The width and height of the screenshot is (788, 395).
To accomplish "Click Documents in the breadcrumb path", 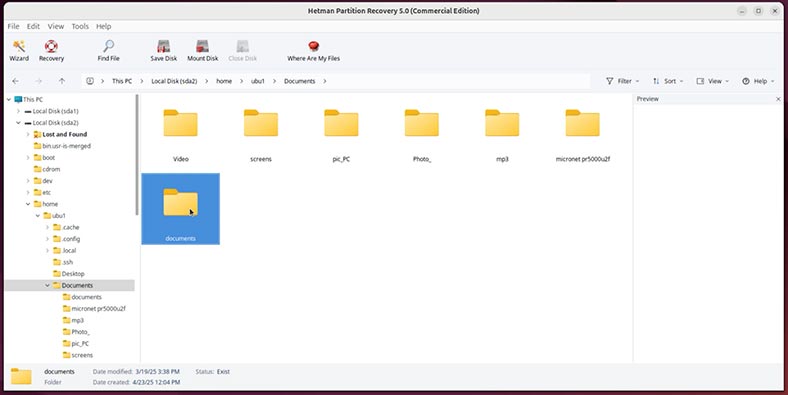I will pos(300,81).
